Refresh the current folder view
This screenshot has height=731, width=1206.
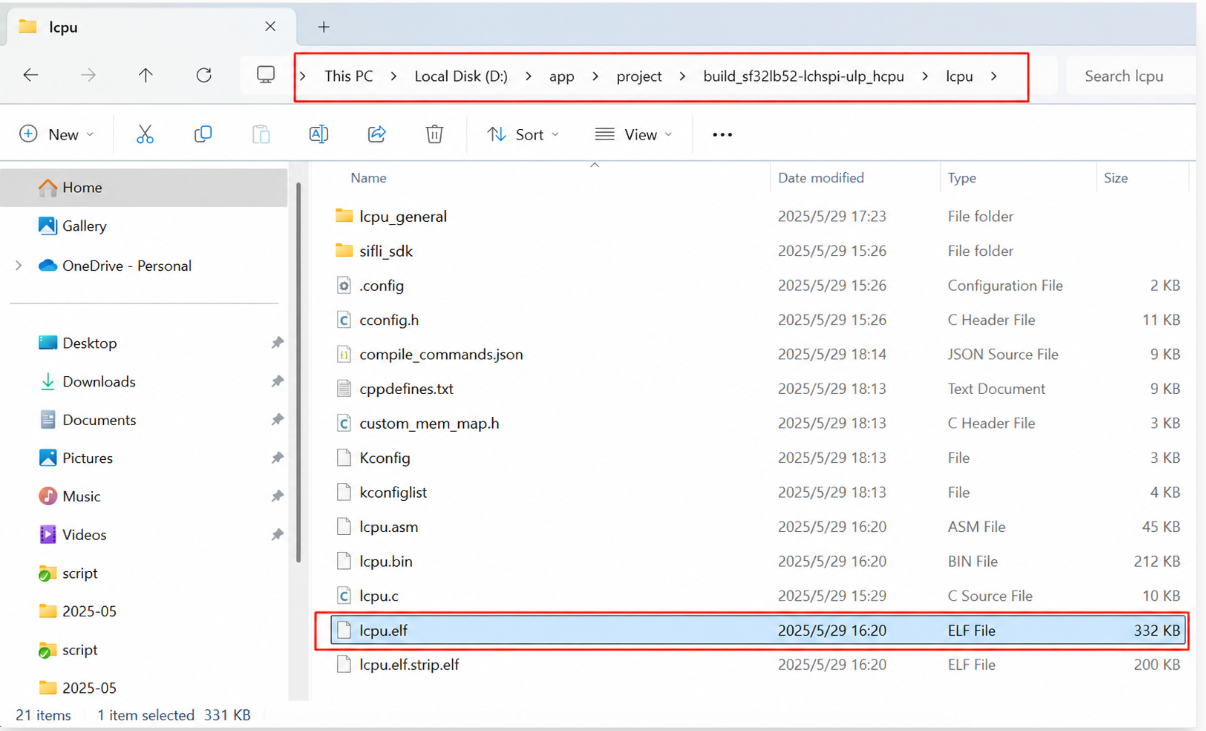point(204,75)
